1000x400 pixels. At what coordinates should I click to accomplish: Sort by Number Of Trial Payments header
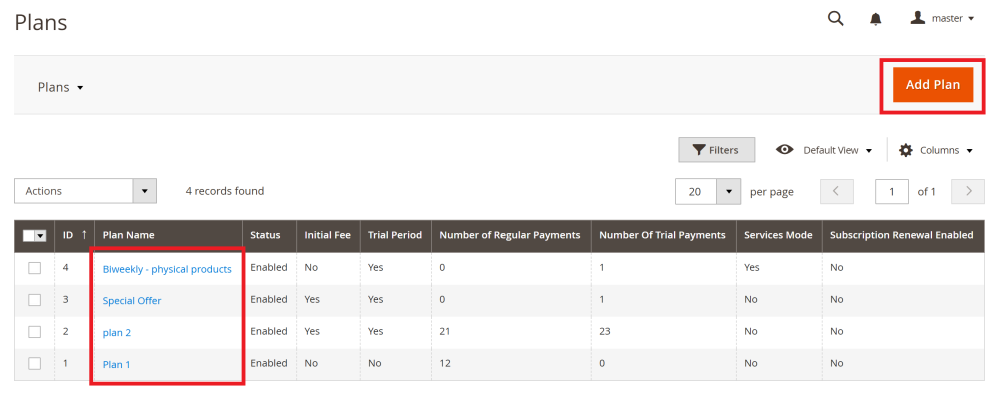[663, 235]
